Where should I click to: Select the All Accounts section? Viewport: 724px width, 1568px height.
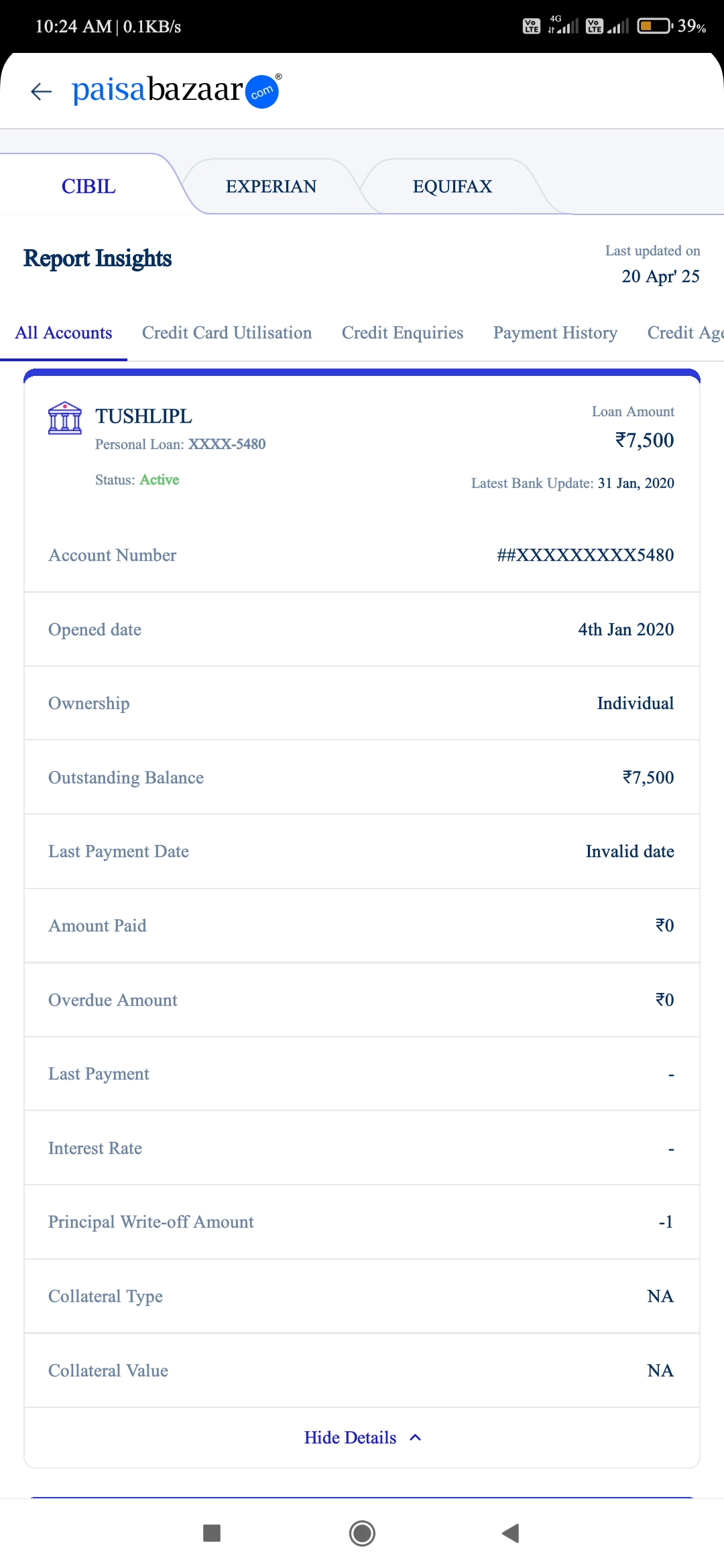pyautogui.click(x=64, y=333)
